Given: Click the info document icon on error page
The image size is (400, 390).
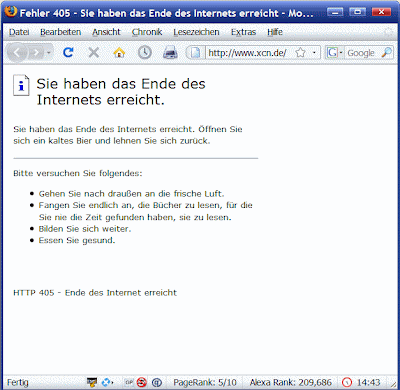Looking at the screenshot, I should click(21, 86).
